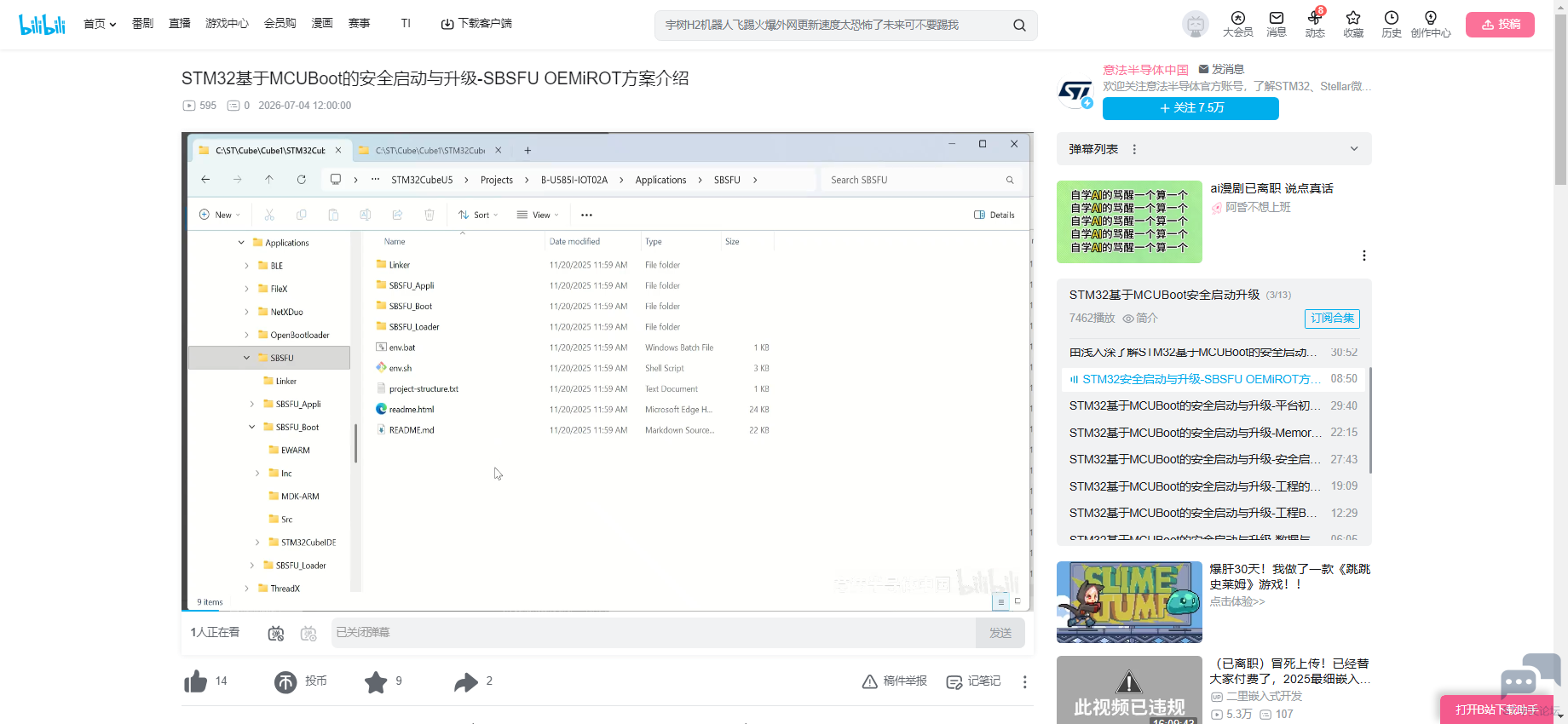The width and height of the screenshot is (1568, 724).
Task: Open the 收藏 favorites icon in header
Action: 1353,24
